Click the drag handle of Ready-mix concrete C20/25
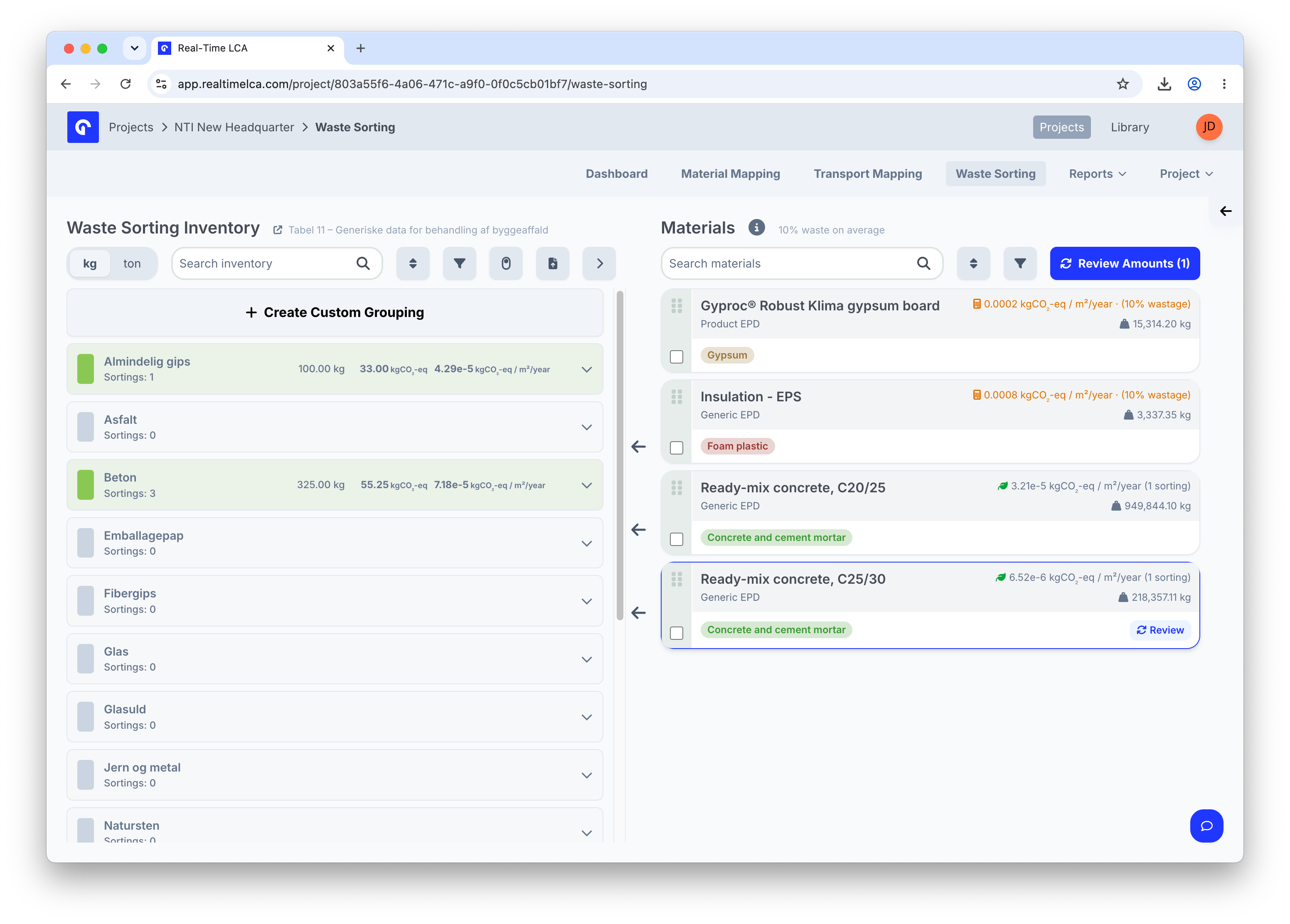This screenshot has width=1290, height=924. (676, 488)
